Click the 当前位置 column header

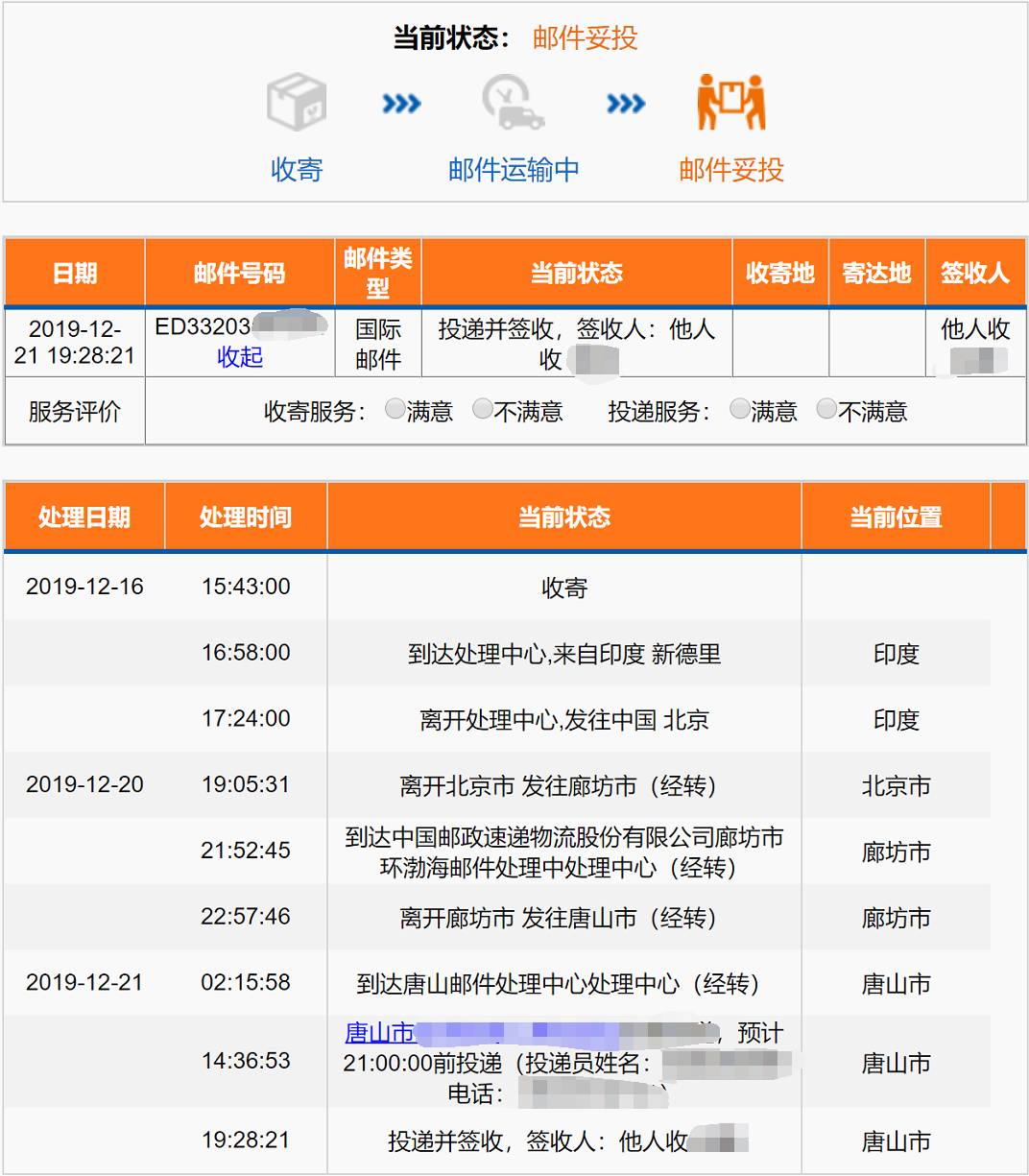pyautogui.click(x=896, y=517)
